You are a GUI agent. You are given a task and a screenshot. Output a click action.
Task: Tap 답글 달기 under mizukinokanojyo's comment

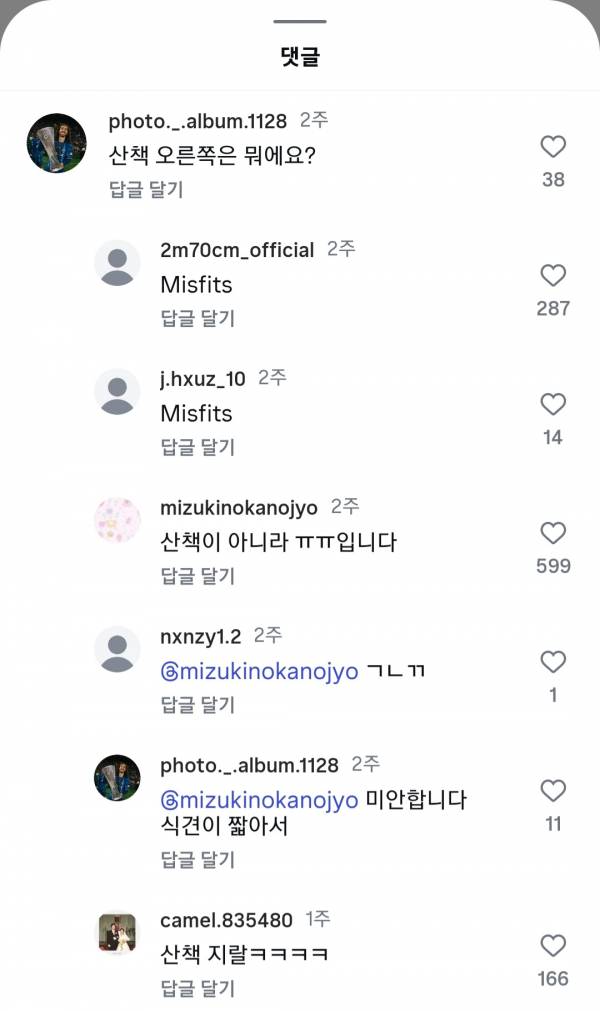(197, 575)
